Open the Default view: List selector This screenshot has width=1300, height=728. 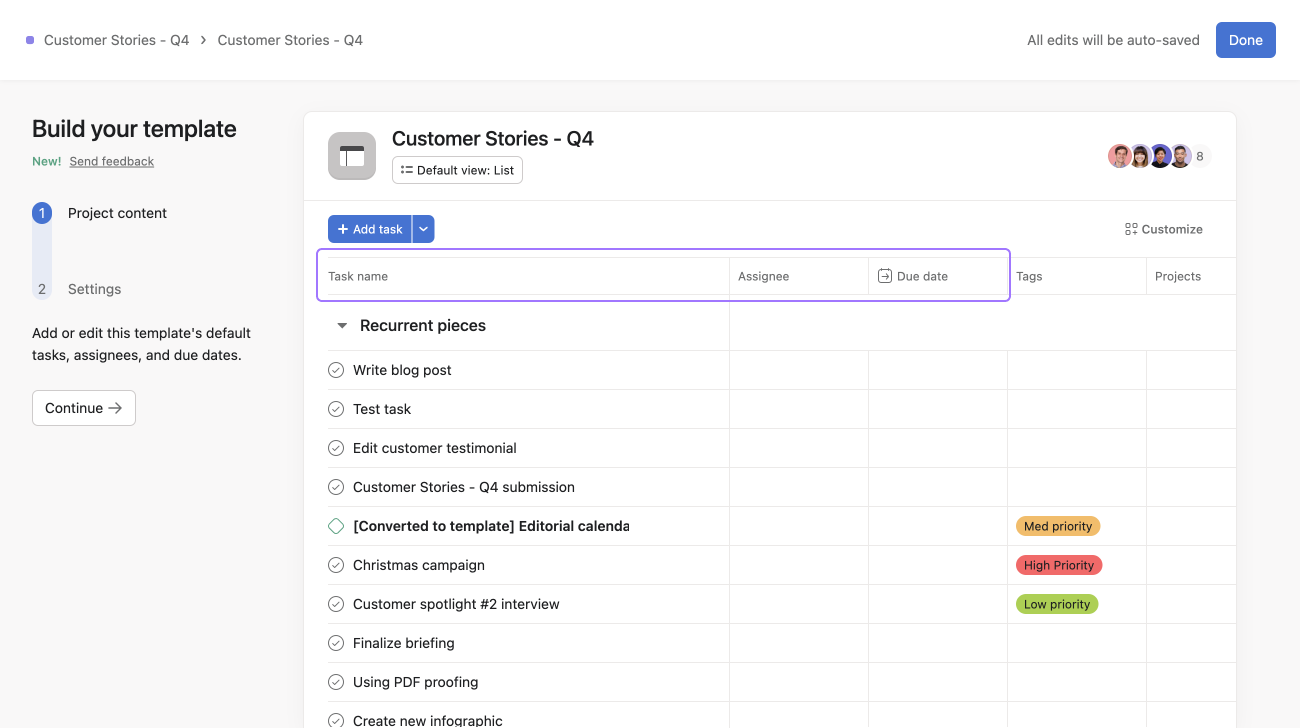[x=457, y=170]
